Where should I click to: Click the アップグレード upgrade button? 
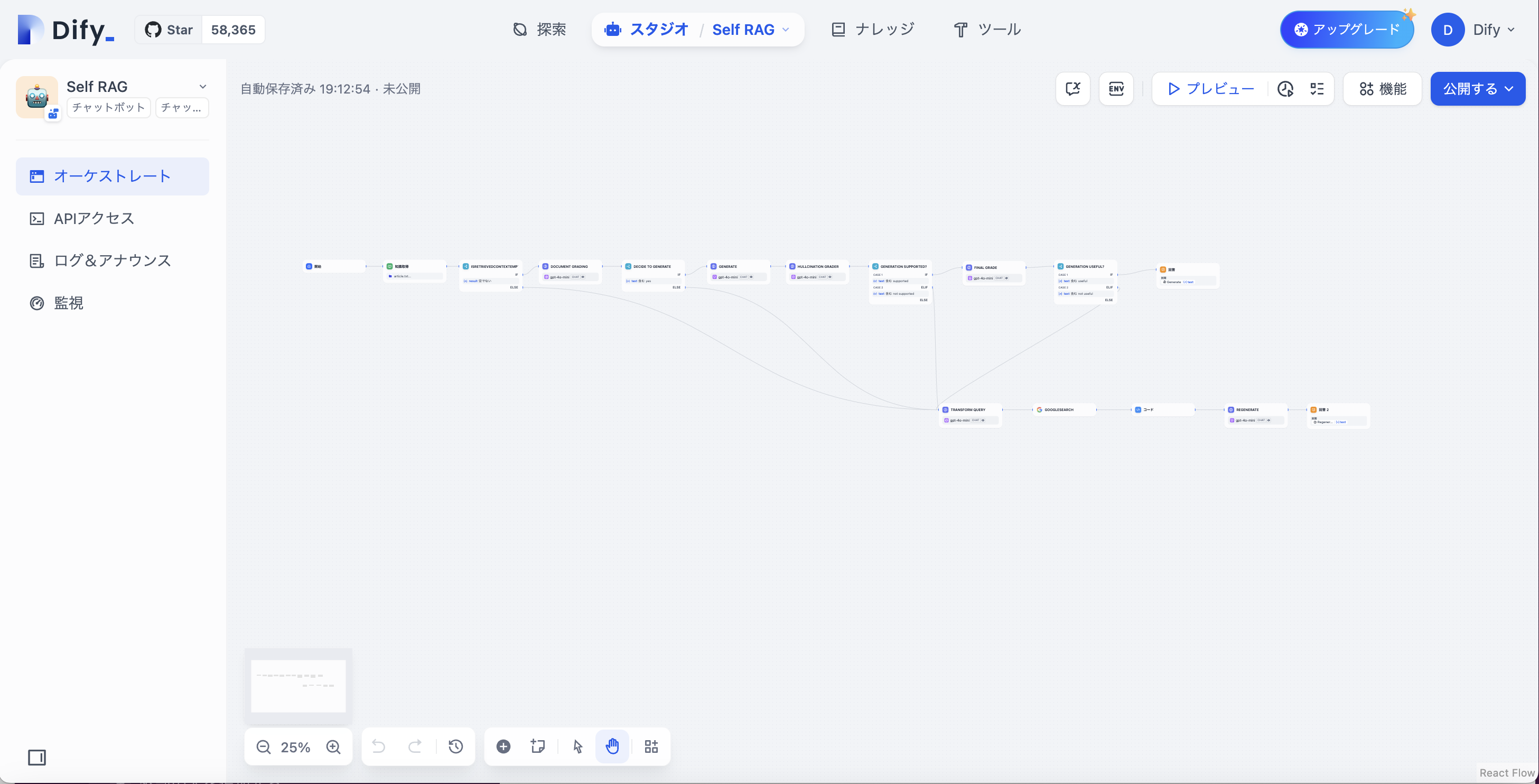click(x=1346, y=29)
